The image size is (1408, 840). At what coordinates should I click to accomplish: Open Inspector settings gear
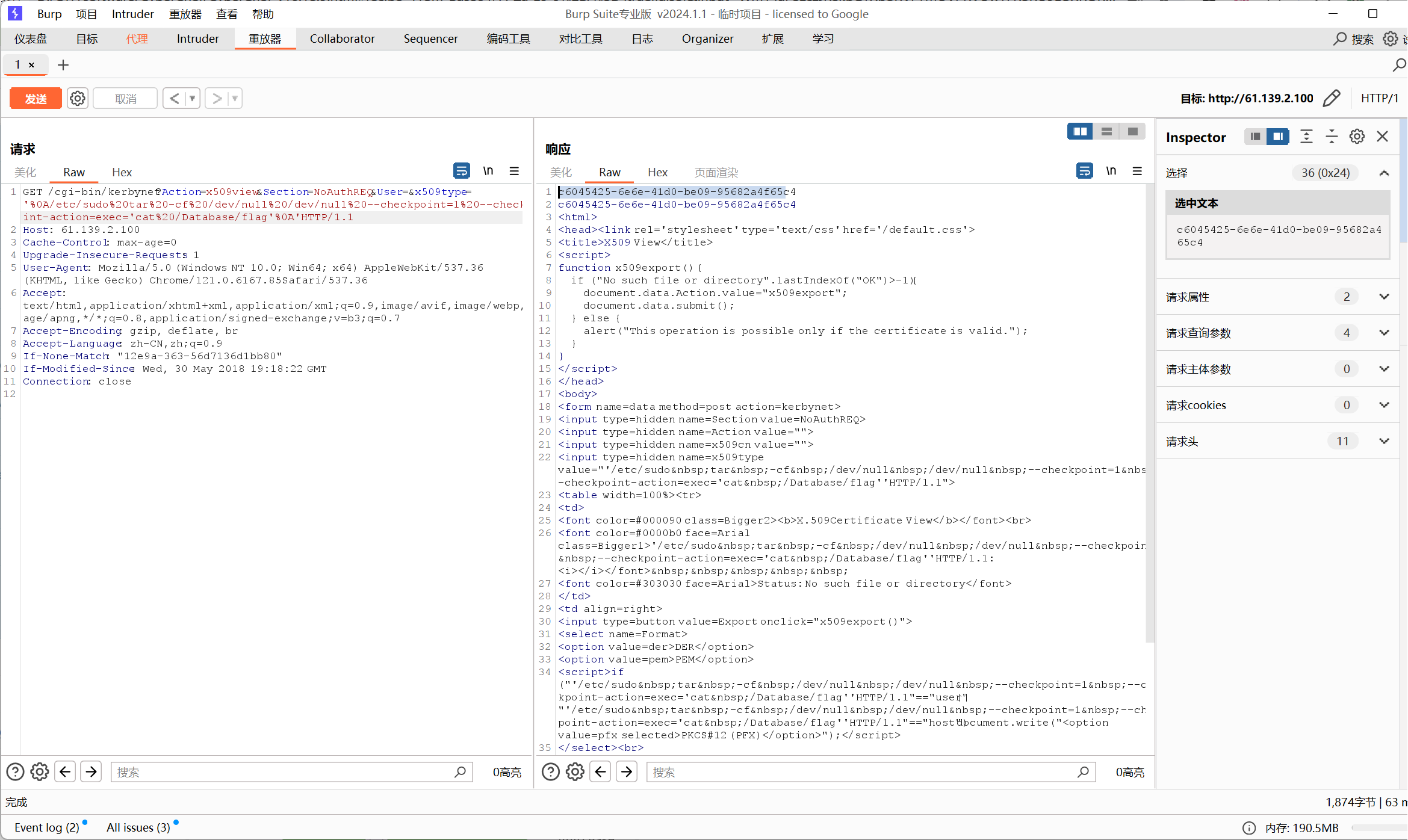[x=1357, y=137]
